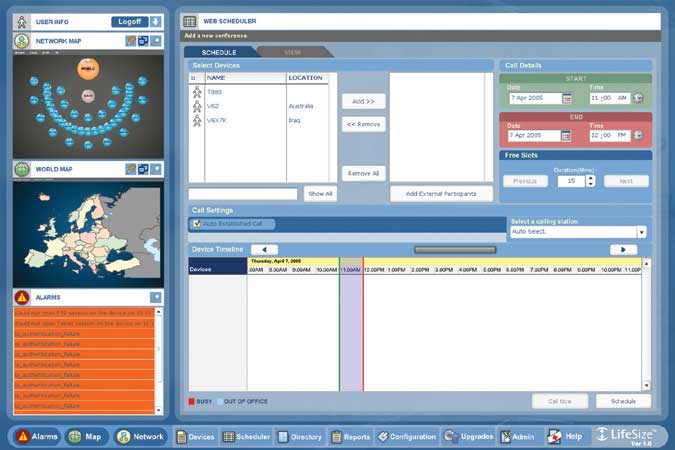This screenshot has width=675, height=450.
Task: Click the start time clock icon
Action: pyautogui.click(x=638, y=98)
